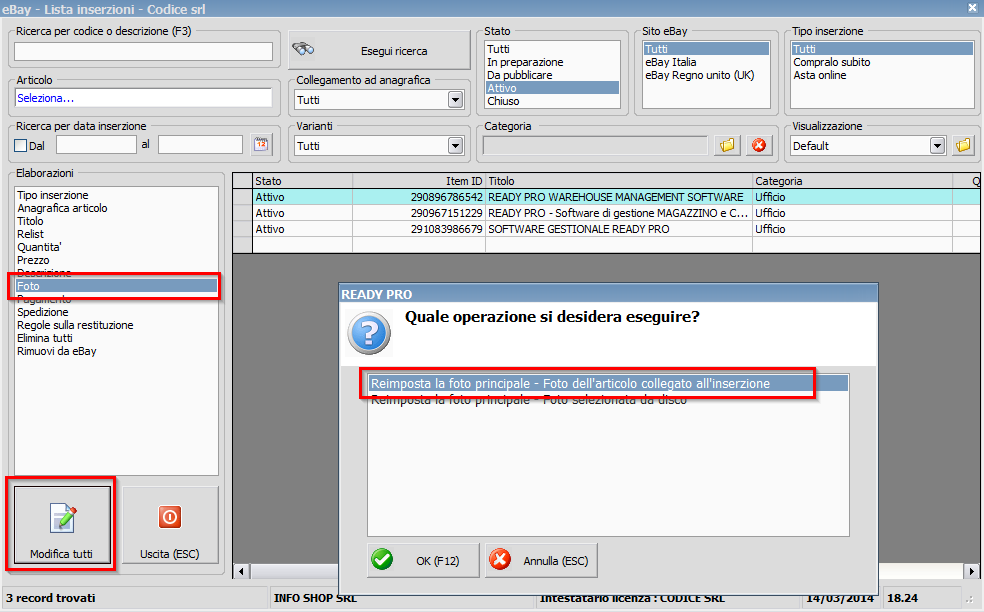Click the binoculars search icon
984x612 pixels.
[x=304, y=49]
